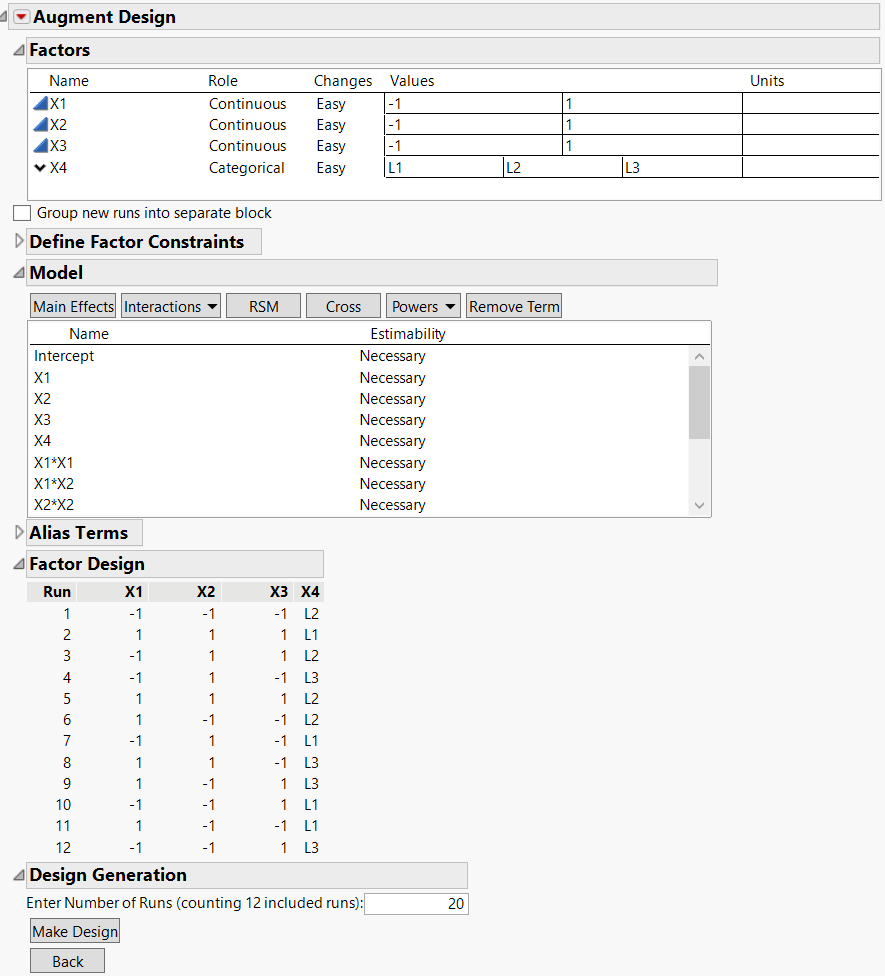The height and width of the screenshot is (976, 885).
Task: Select the X1*X1 model term
Action: (54, 463)
